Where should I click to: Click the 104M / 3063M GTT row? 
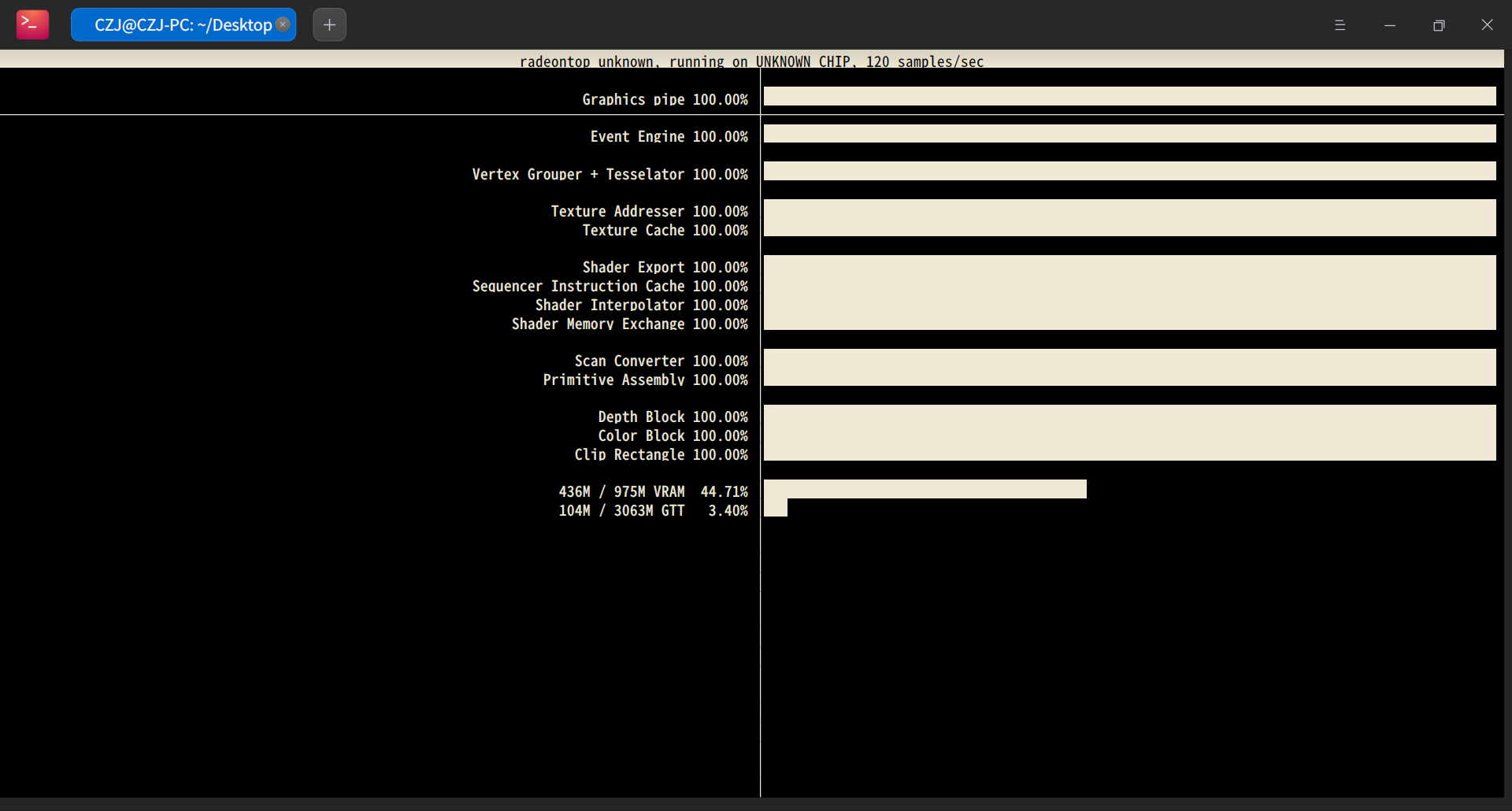tap(653, 510)
